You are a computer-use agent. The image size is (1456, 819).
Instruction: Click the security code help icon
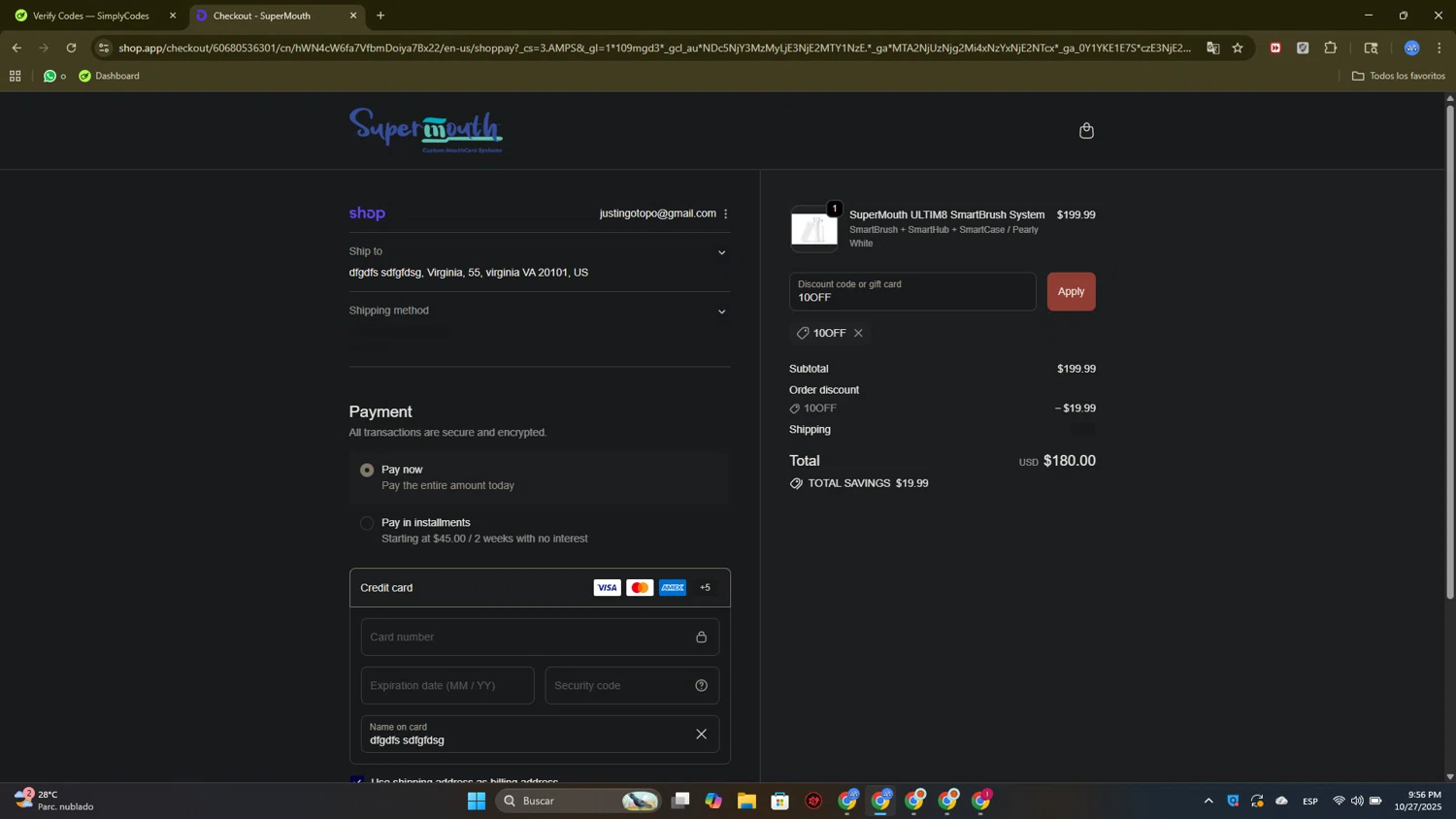(701, 685)
